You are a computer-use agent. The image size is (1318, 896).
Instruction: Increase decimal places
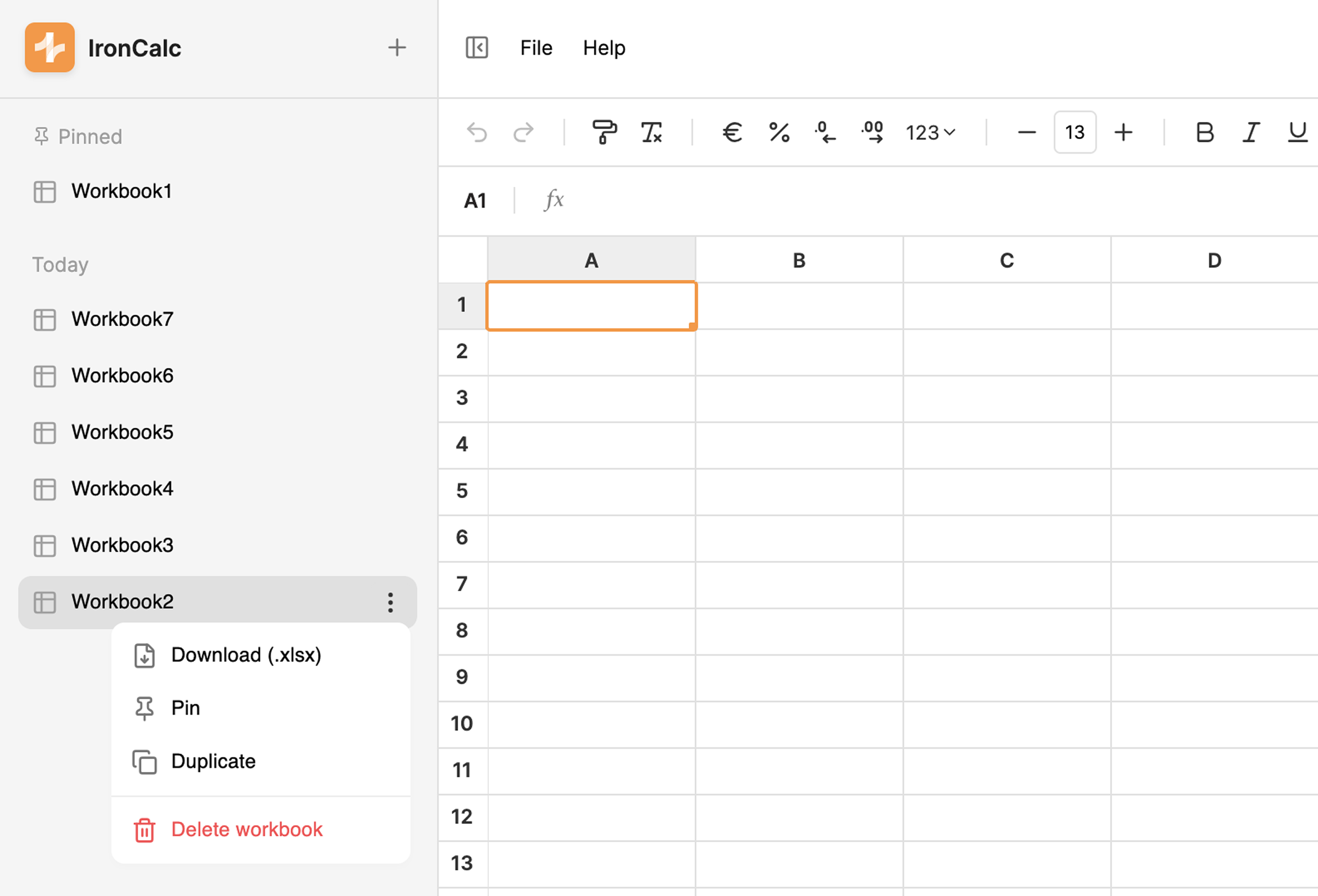click(871, 132)
